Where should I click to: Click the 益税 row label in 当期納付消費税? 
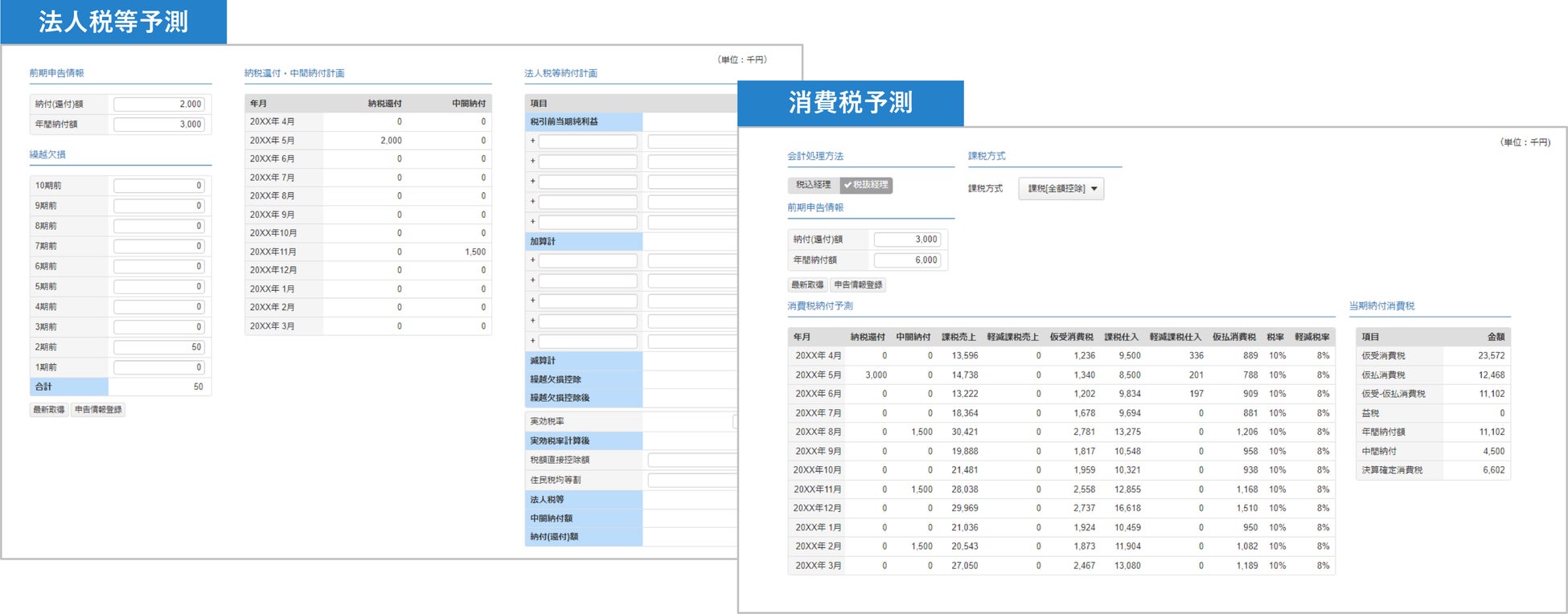[x=1370, y=413]
